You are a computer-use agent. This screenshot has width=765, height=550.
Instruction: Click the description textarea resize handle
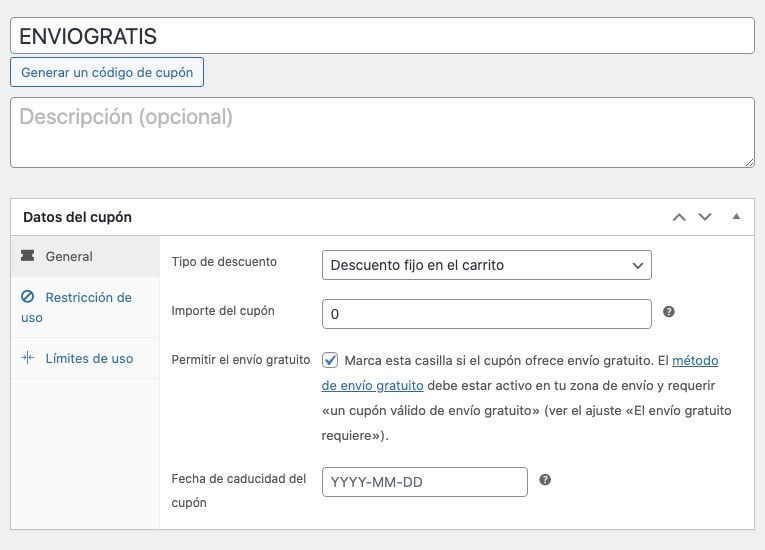pos(749,163)
